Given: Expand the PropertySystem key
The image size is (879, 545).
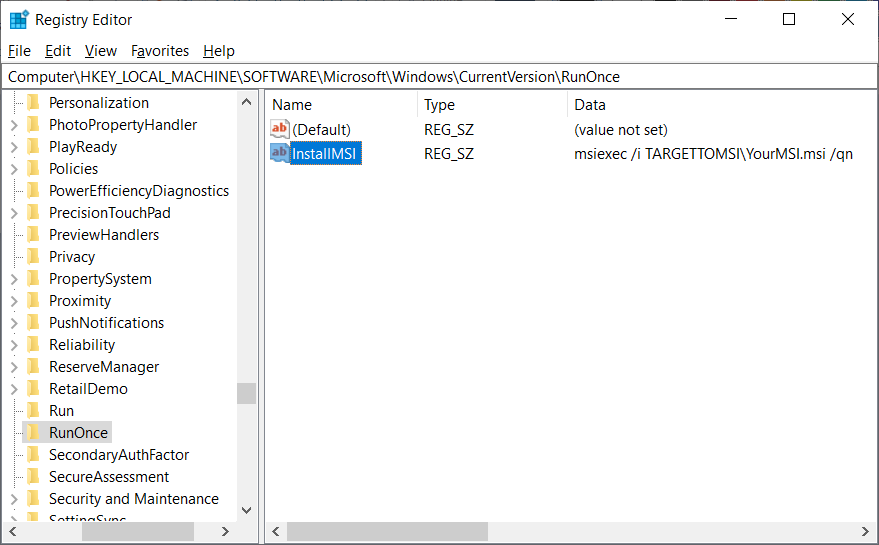Looking at the screenshot, I should (x=15, y=279).
